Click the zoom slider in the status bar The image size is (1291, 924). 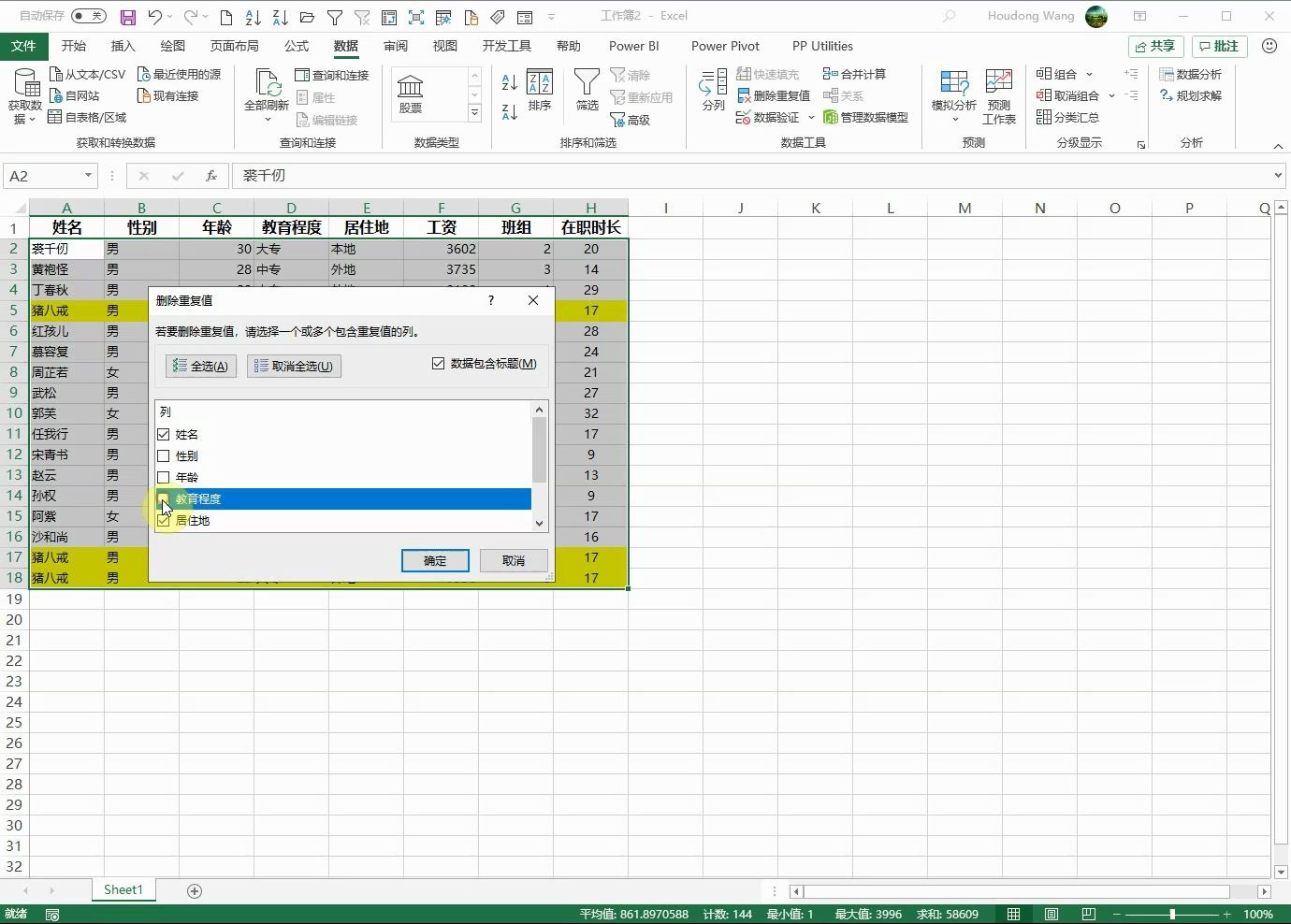click(1172, 914)
